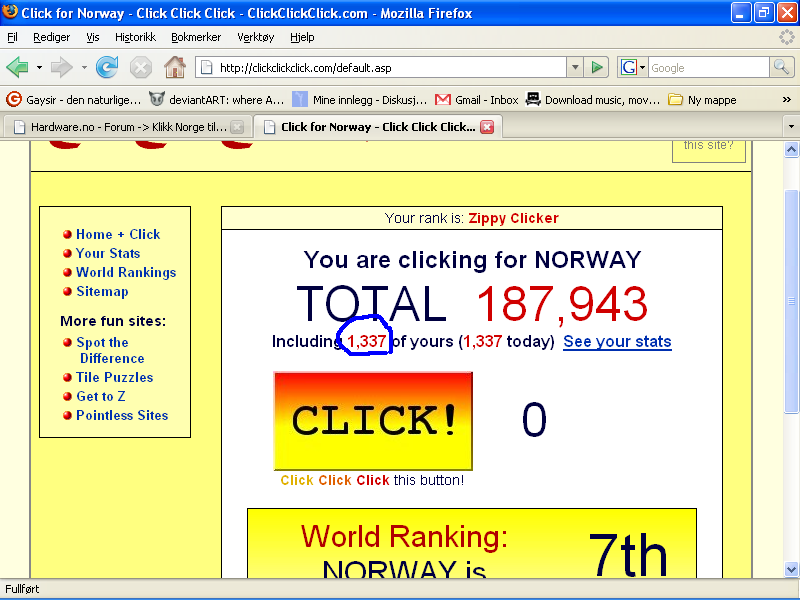Open the Mine innlegg bookmark
The image size is (800, 600).
pyautogui.click(x=360, y=100)
